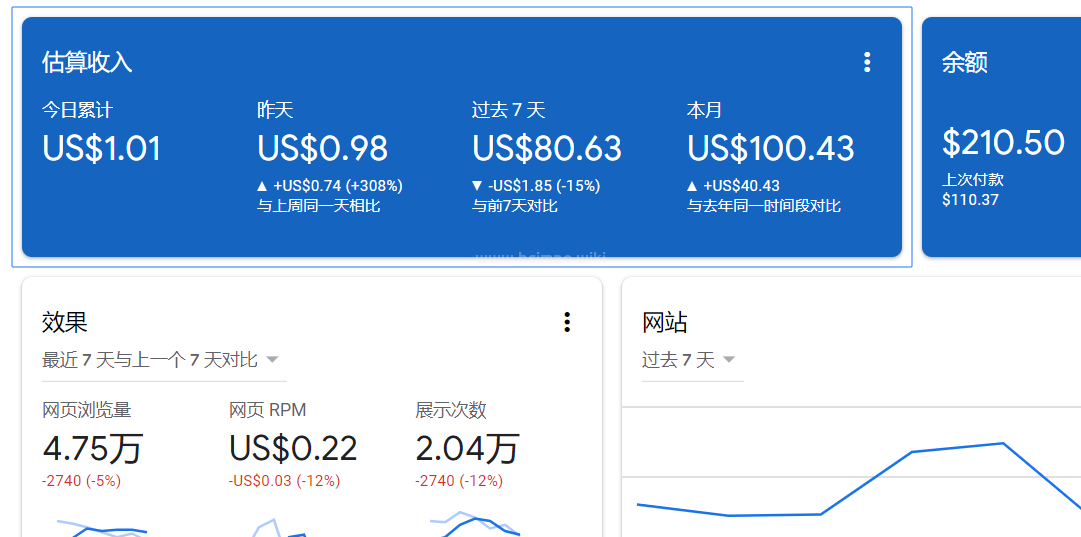Click the down arrow beside -US$1.85 (-15%)

[478, 186]
